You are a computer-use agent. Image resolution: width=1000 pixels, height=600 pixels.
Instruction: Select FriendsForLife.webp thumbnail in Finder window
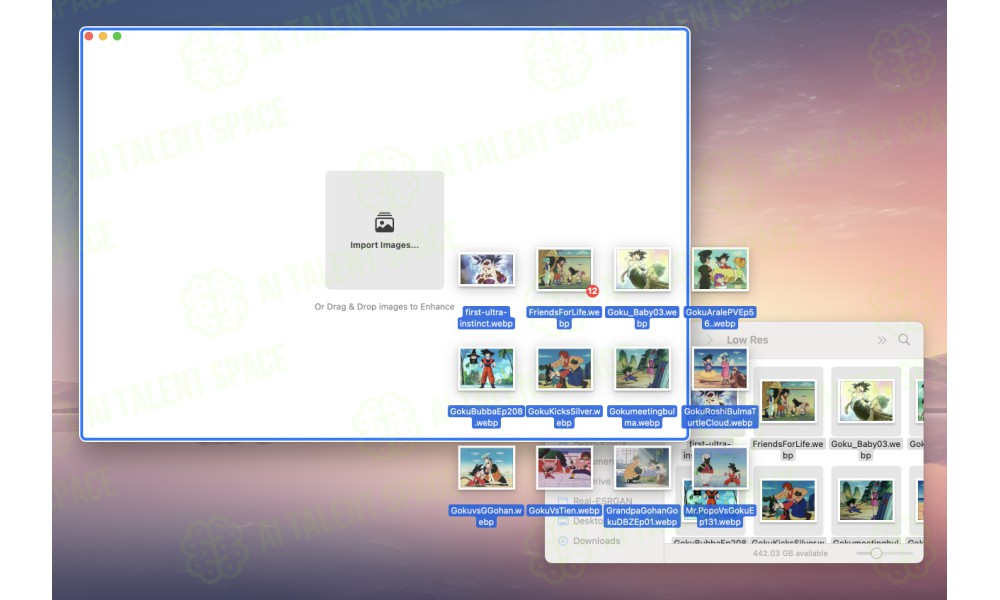788,401
